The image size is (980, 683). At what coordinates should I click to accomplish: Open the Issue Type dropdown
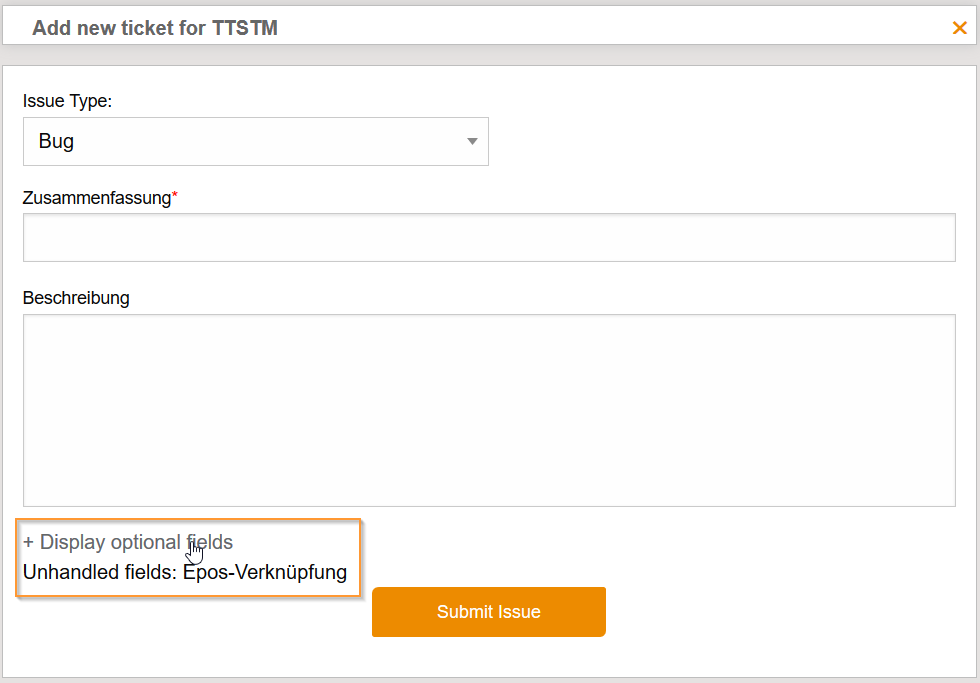(x=255, y=142)
